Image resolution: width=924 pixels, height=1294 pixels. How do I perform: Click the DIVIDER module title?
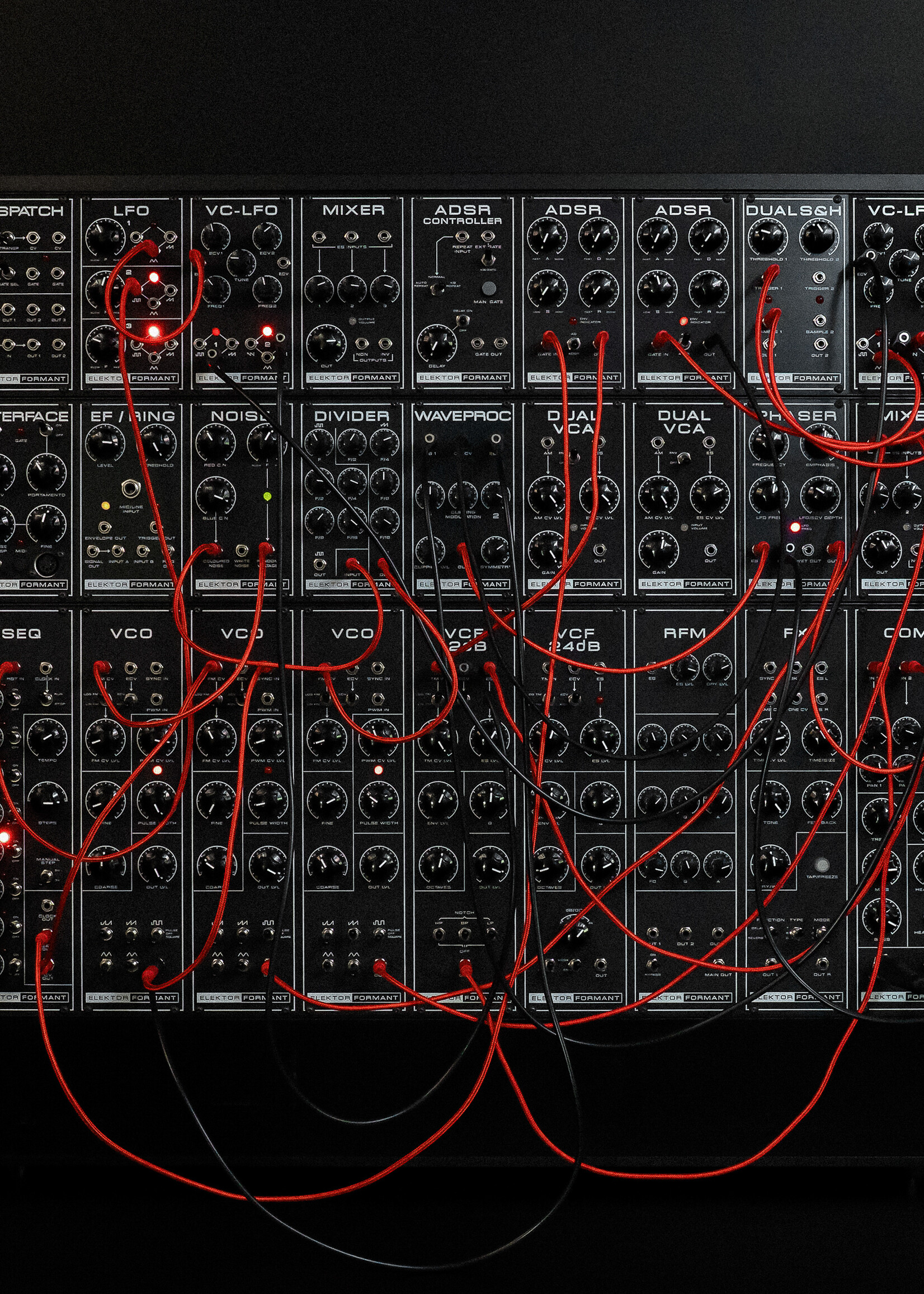[x=352, y=416]
